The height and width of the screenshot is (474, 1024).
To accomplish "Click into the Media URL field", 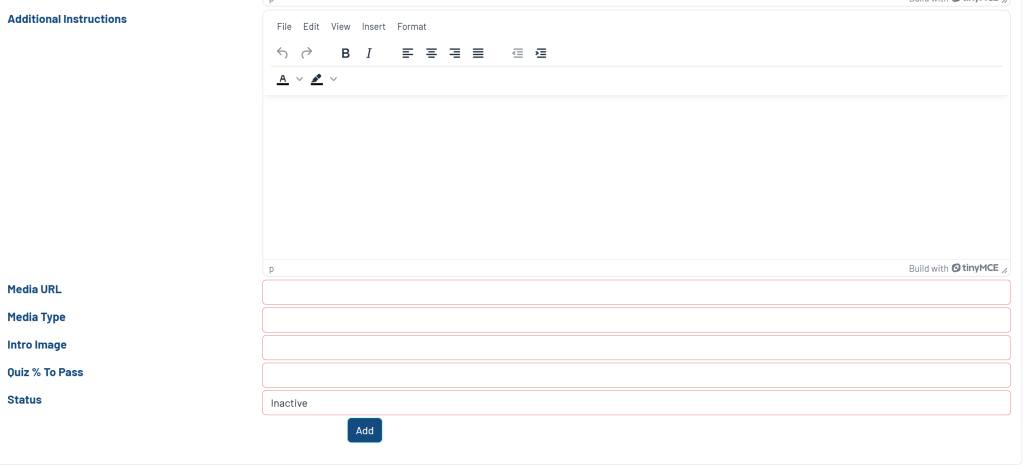I will click(636, 292).
